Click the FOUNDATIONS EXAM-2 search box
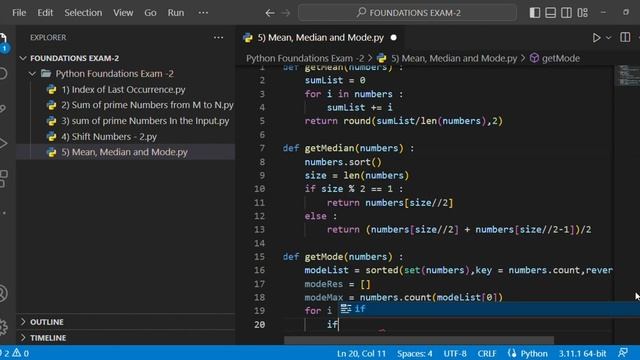This screenshot has height=360, width=640. pos(407,13)
